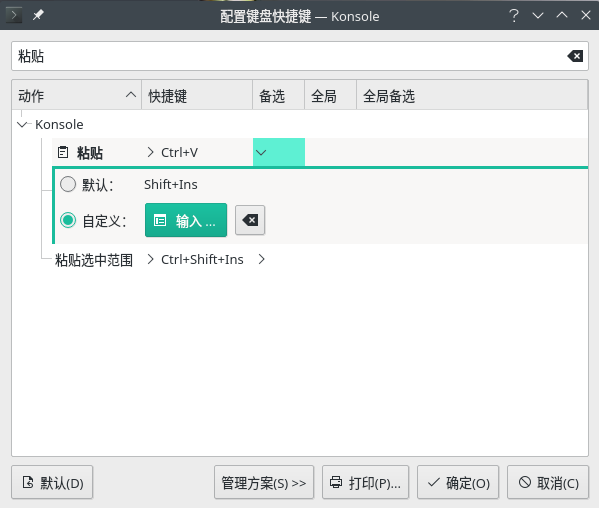
Task: Expand the Ctrl+Shift+Ins shortcut chevron
Action: coord(151,259)
